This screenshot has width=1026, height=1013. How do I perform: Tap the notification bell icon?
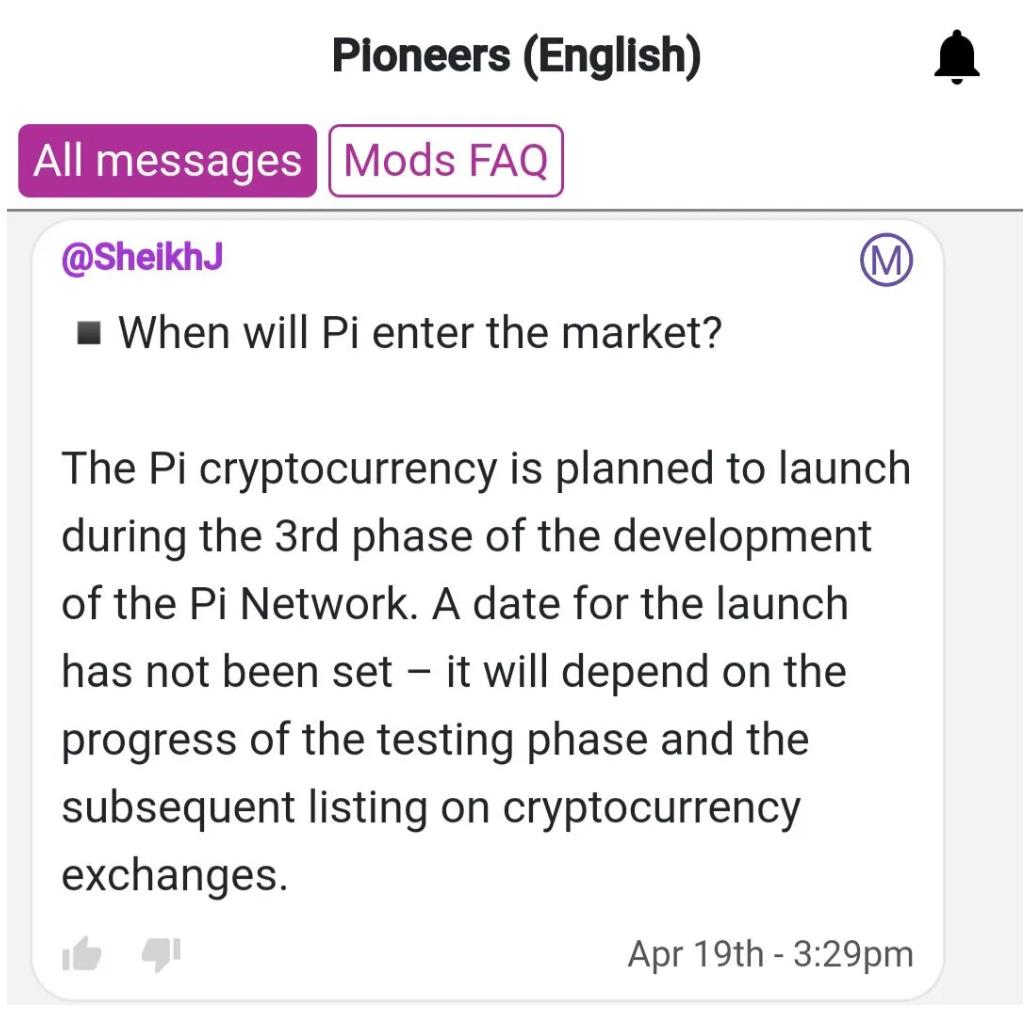[x=956, y=57]
